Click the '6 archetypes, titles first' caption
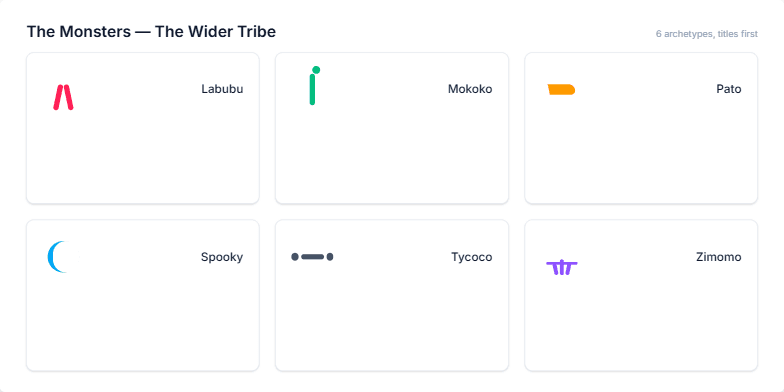 pyautogui.click(x=706, y=34)
